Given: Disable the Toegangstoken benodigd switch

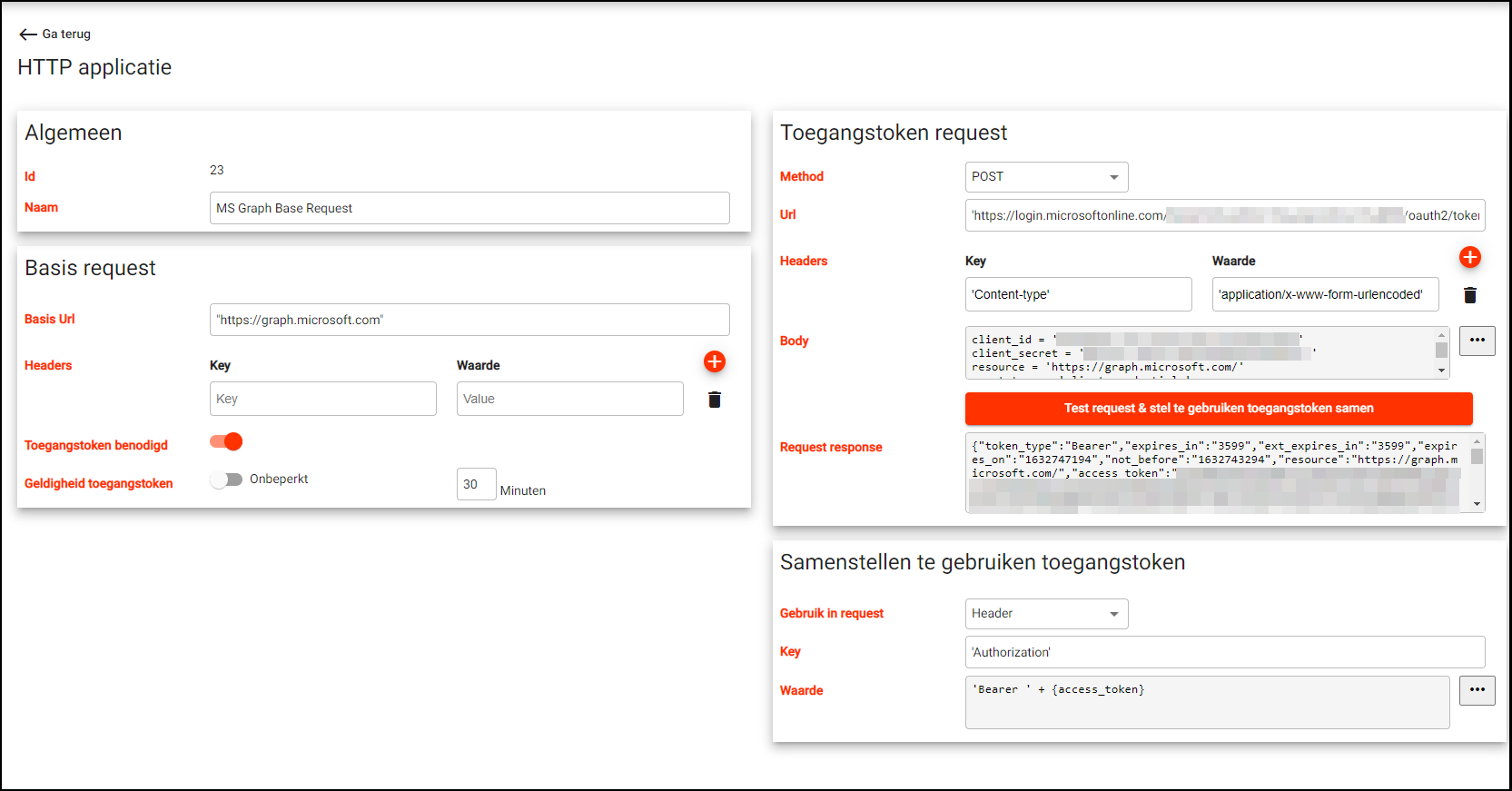Looking at the screenshot, I should 226,441.
